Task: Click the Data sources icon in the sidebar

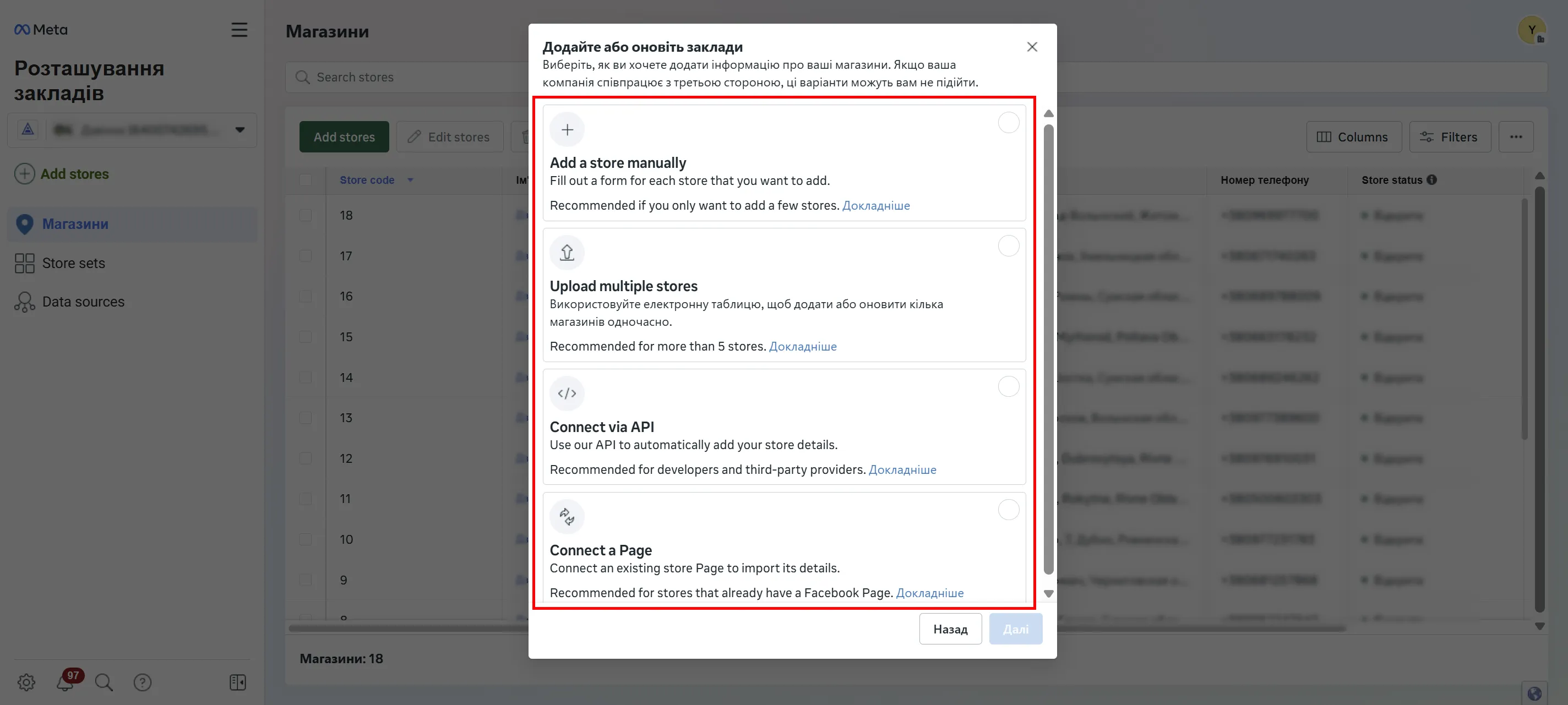Action: 24,301
